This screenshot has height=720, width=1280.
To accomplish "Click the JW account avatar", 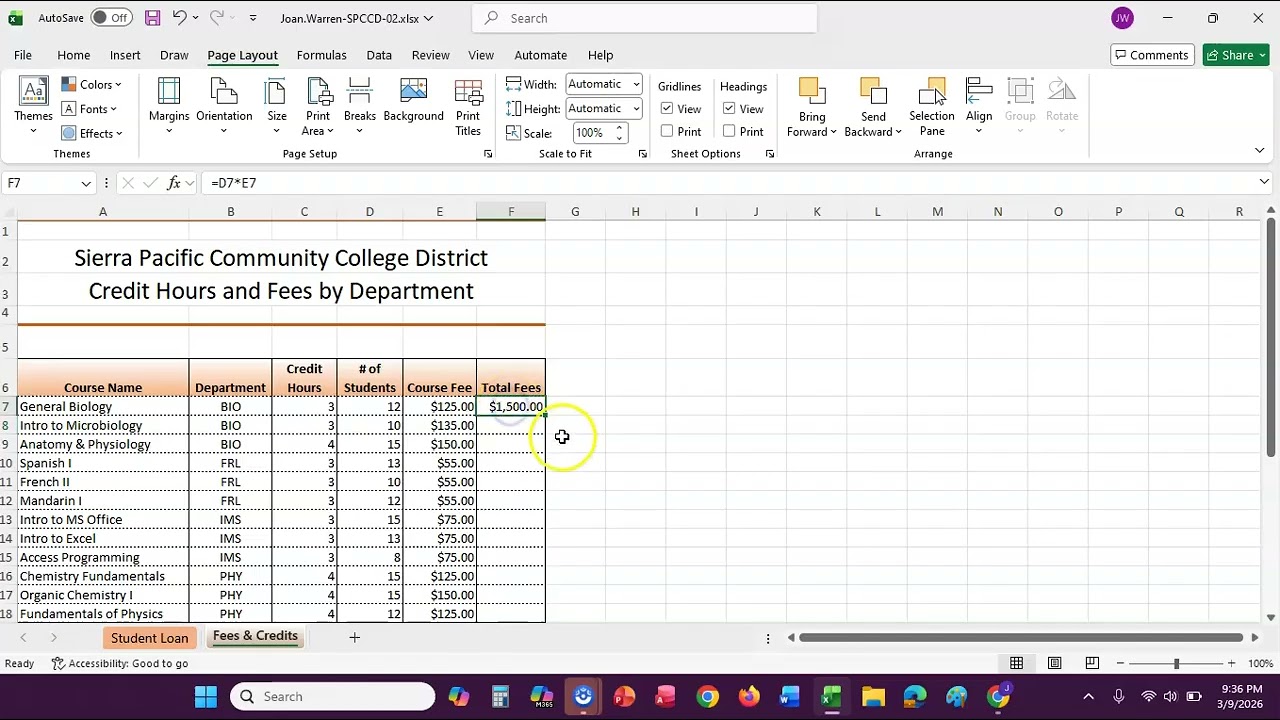I will pos(1122,18).
